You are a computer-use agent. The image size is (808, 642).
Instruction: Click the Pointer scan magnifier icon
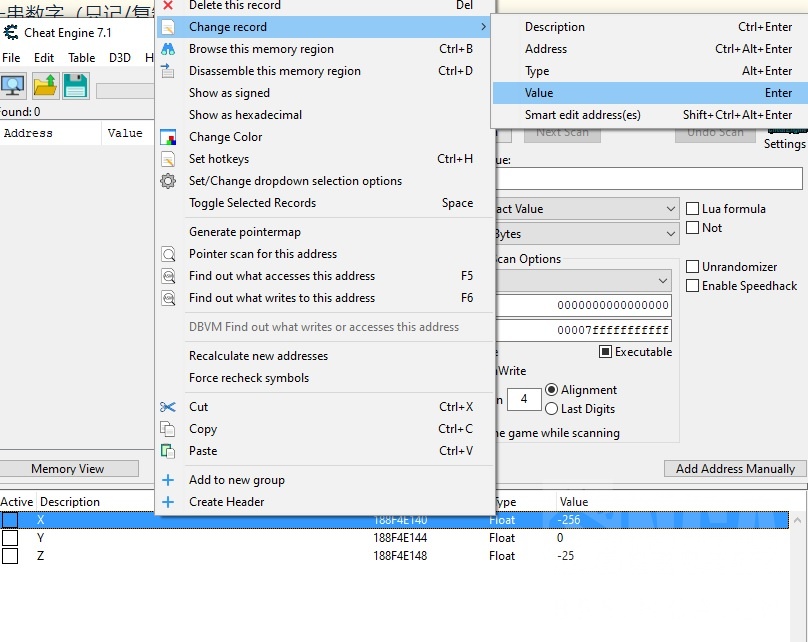tap(168, 254)
